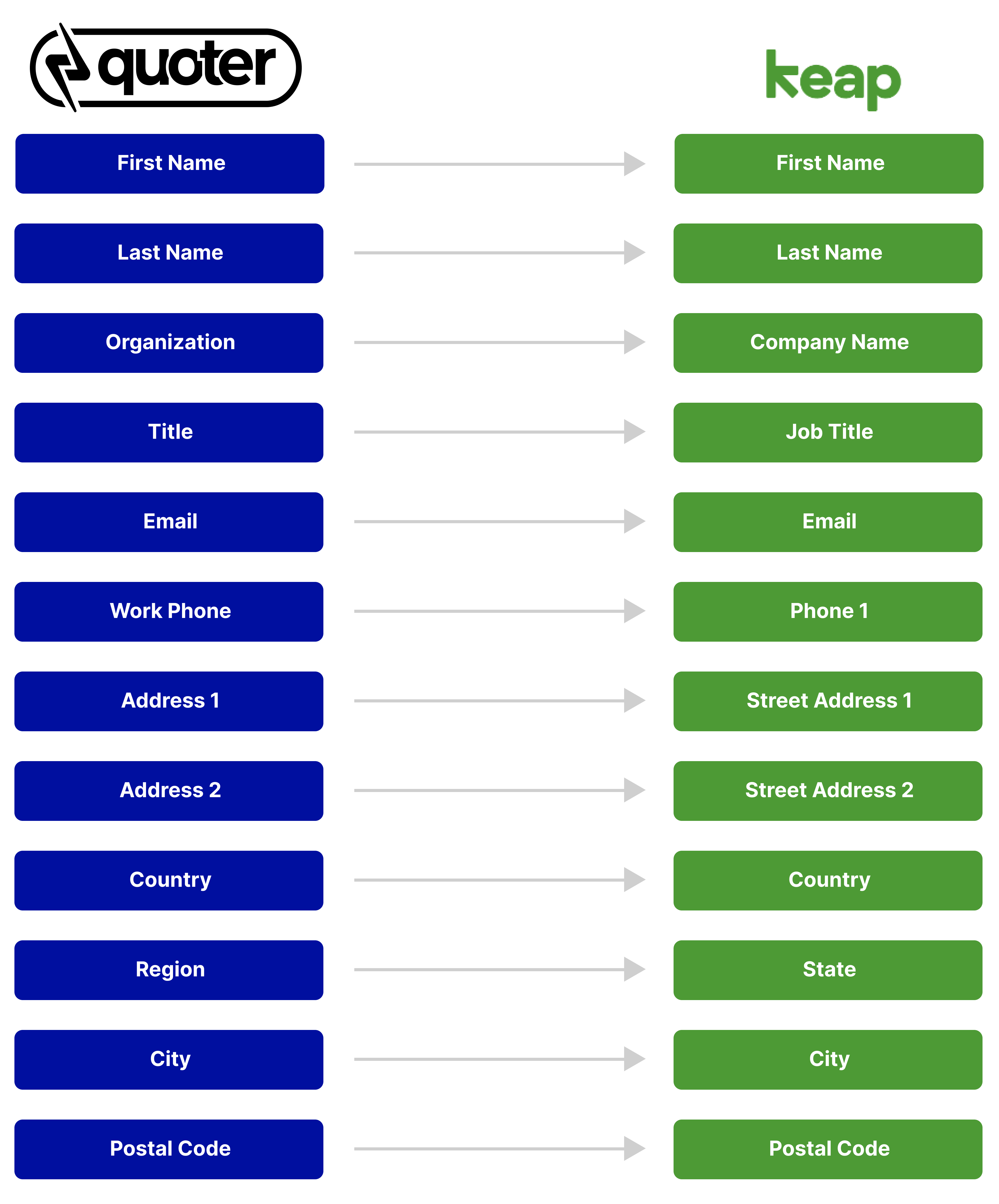Click arrow linking Country fields

(x=500, y=880)
